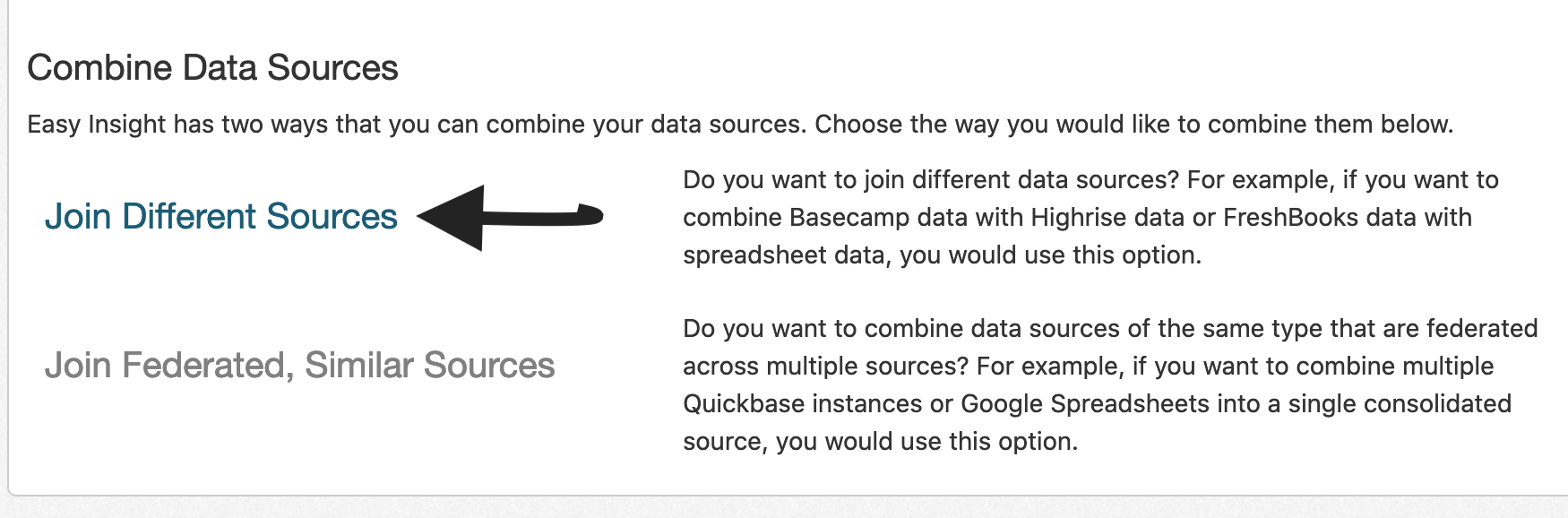
Task: Click the phrase single consolidated
Action: pyautogui.click(x=1399, y=404)
